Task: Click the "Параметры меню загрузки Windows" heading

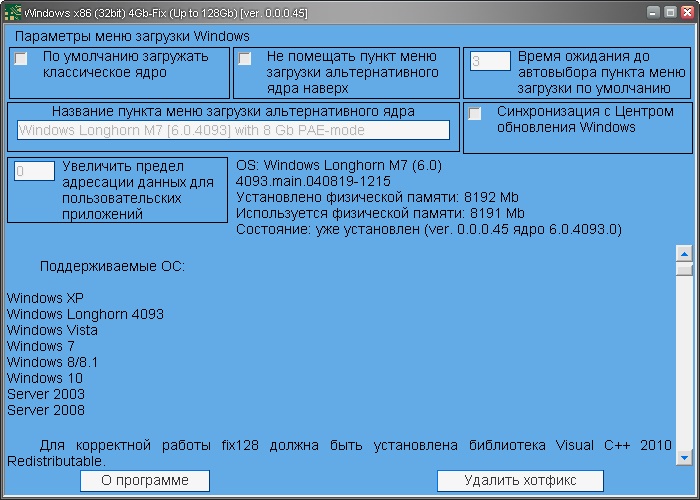Action: pos(132,36)
